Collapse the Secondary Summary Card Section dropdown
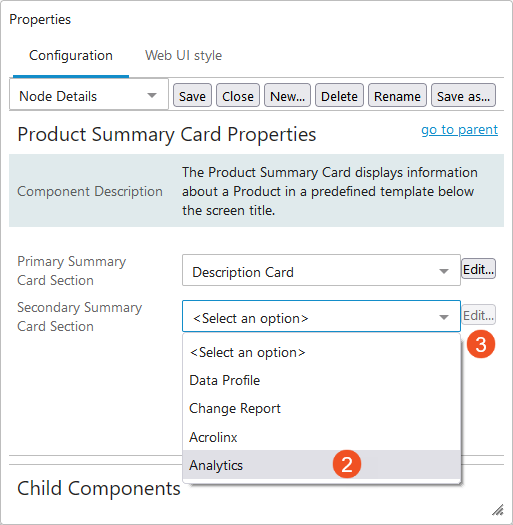 click(321, 316)
